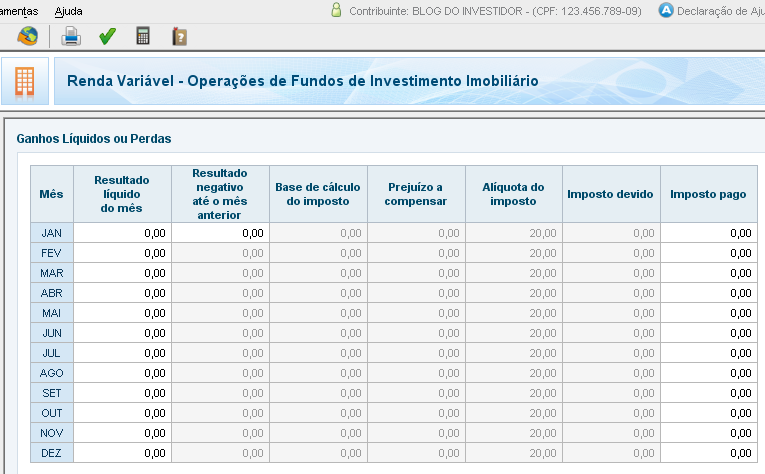
Task: Click the printer icon to print declaration
Action: pyautogui.click(x=71, y=37)
